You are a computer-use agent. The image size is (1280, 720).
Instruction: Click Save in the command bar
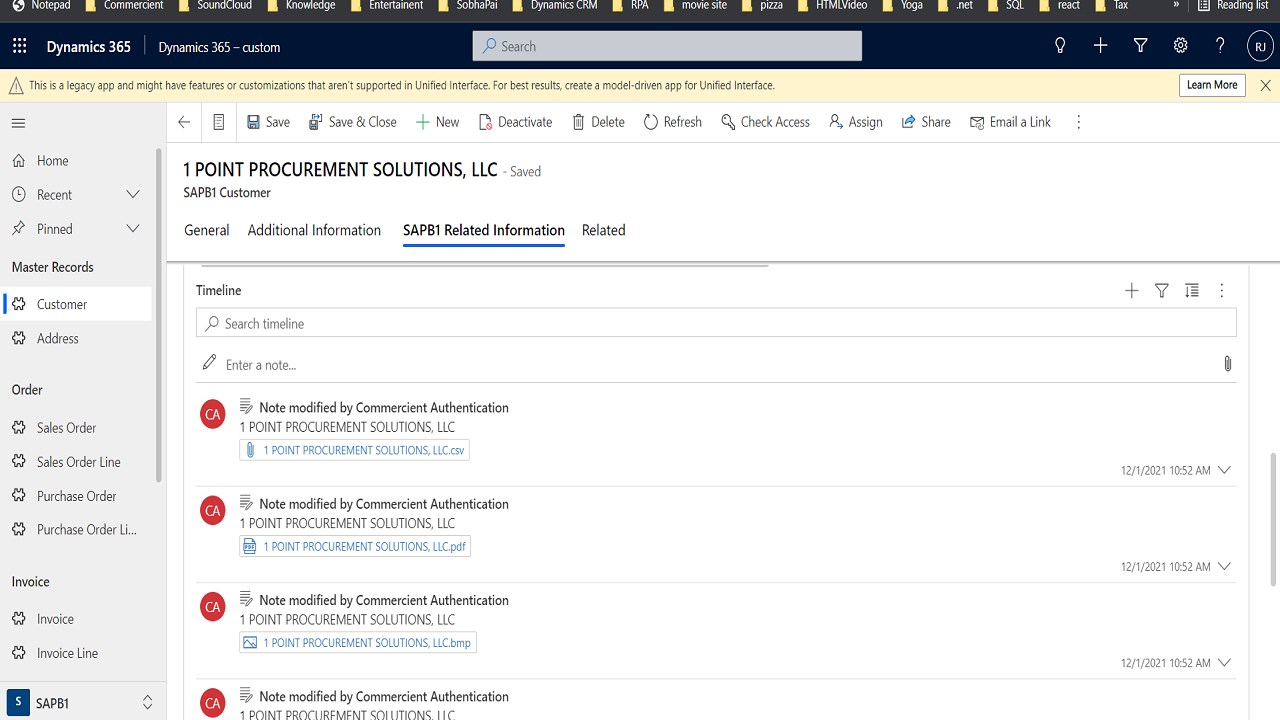pos(268,122)
